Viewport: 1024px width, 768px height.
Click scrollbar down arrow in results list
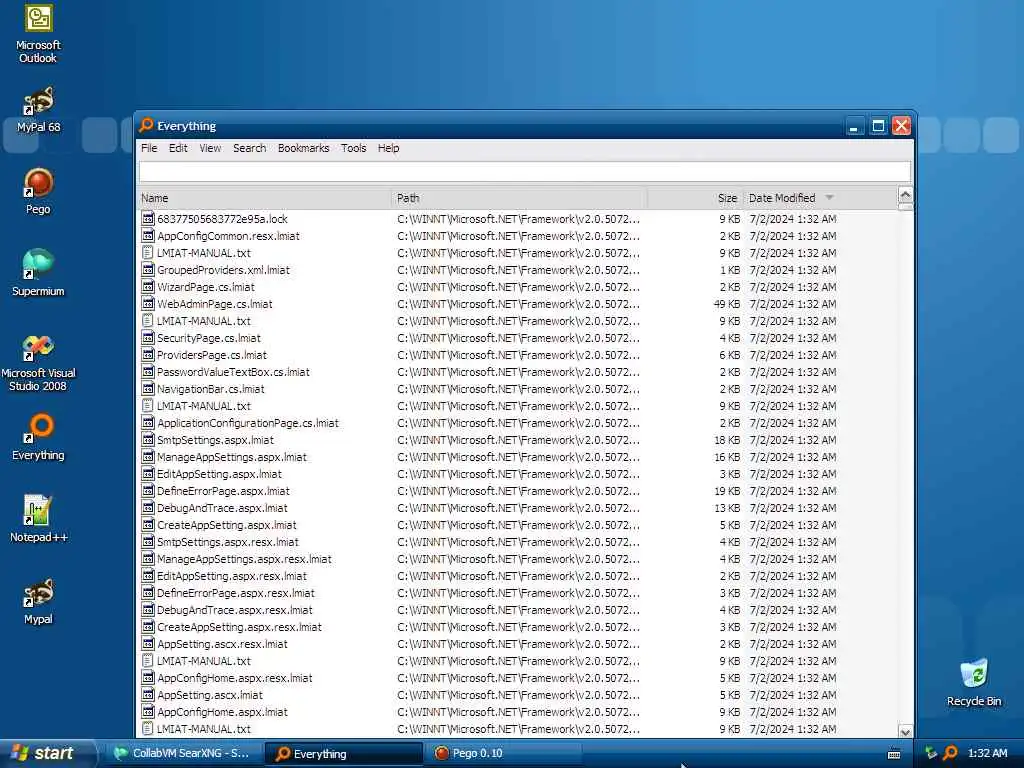pos(905,731)
